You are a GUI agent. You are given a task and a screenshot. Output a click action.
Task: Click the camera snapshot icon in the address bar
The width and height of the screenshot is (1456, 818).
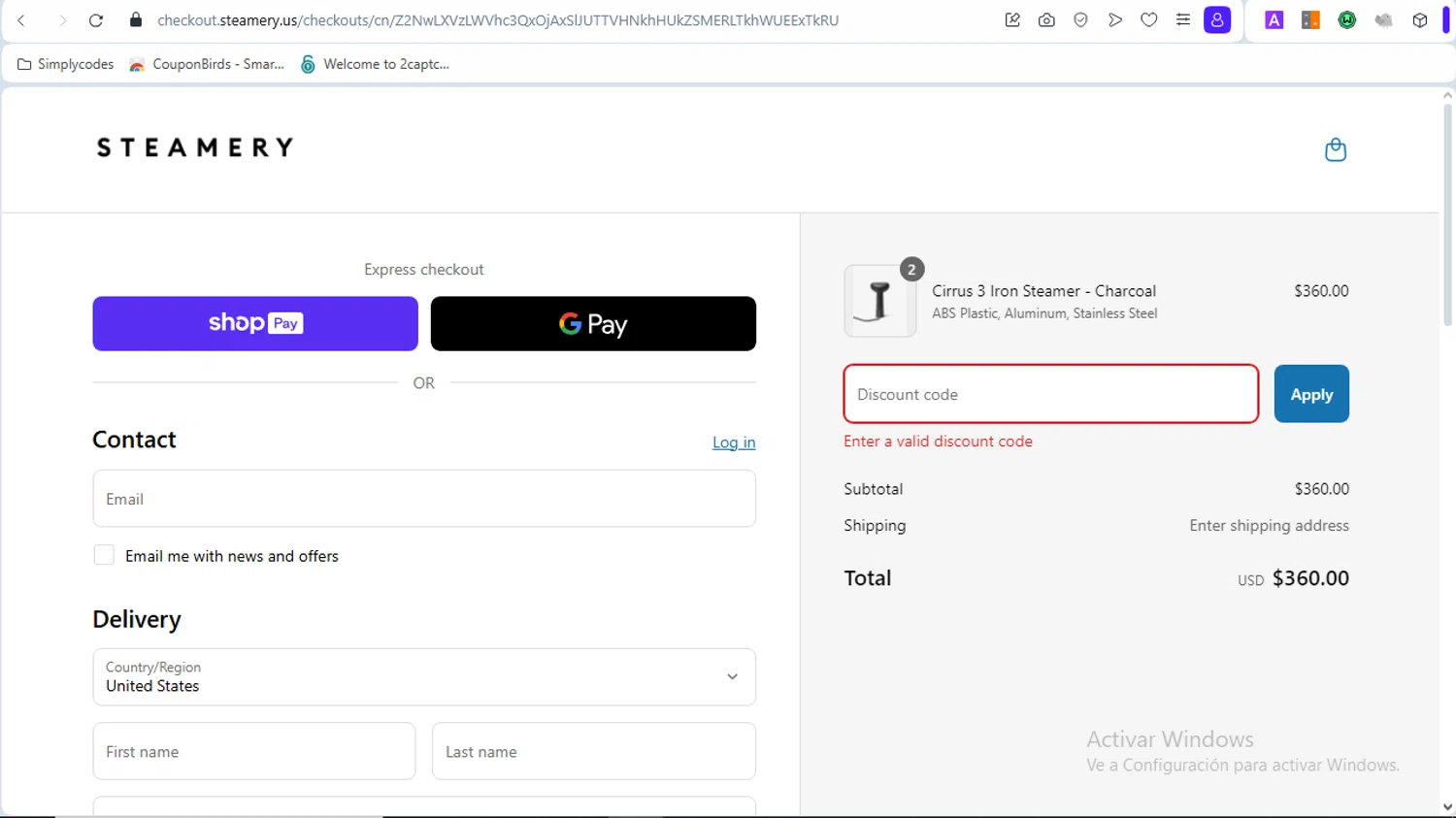1046,19
